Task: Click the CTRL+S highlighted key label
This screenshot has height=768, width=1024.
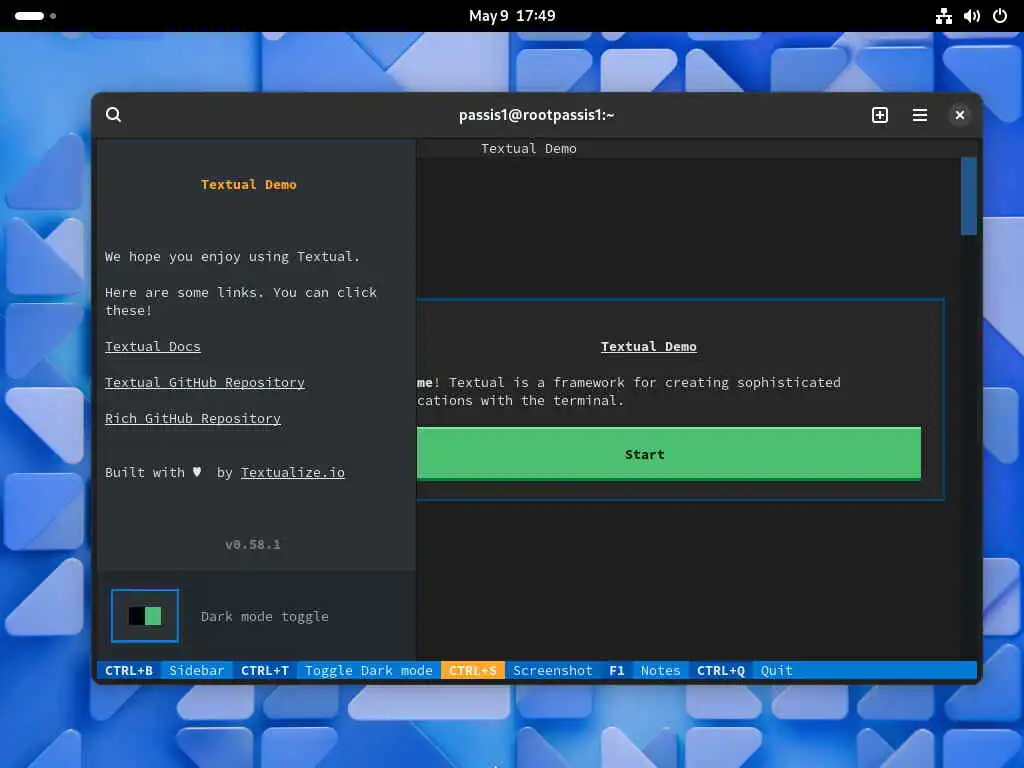Action: tap(472, 671)
